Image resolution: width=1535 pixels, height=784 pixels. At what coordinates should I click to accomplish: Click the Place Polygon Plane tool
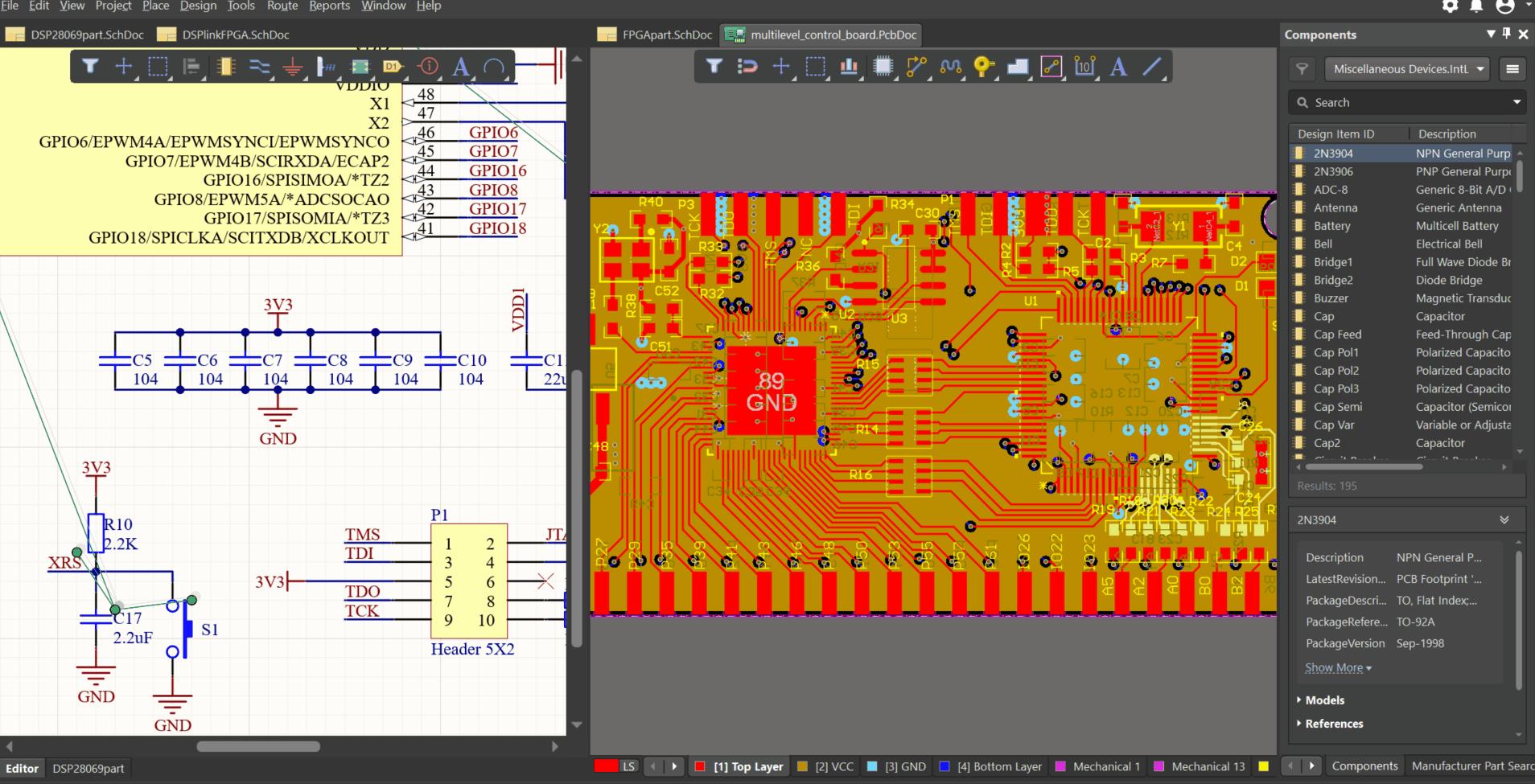(x=1017, y=67)
